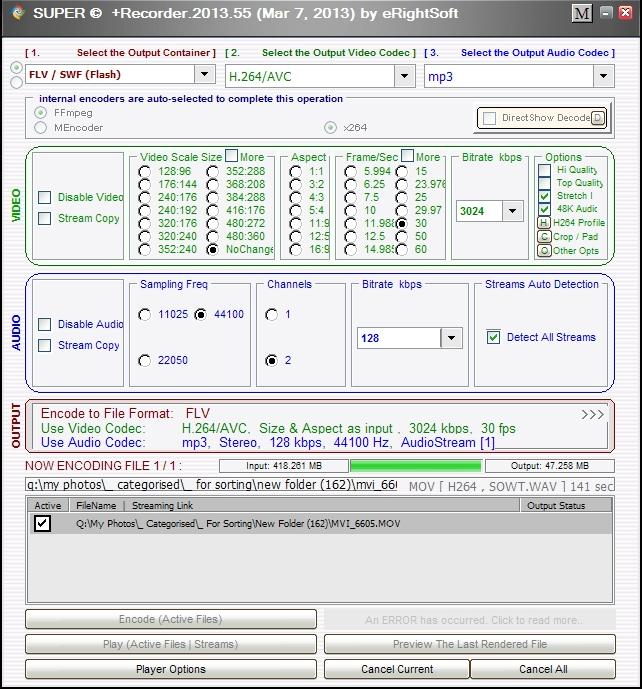Click the current file path field

pos(211,485)
